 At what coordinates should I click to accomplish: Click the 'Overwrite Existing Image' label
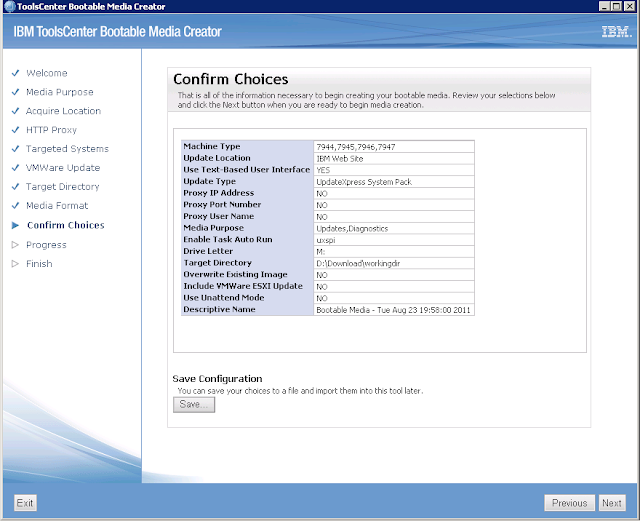point(235,274)
